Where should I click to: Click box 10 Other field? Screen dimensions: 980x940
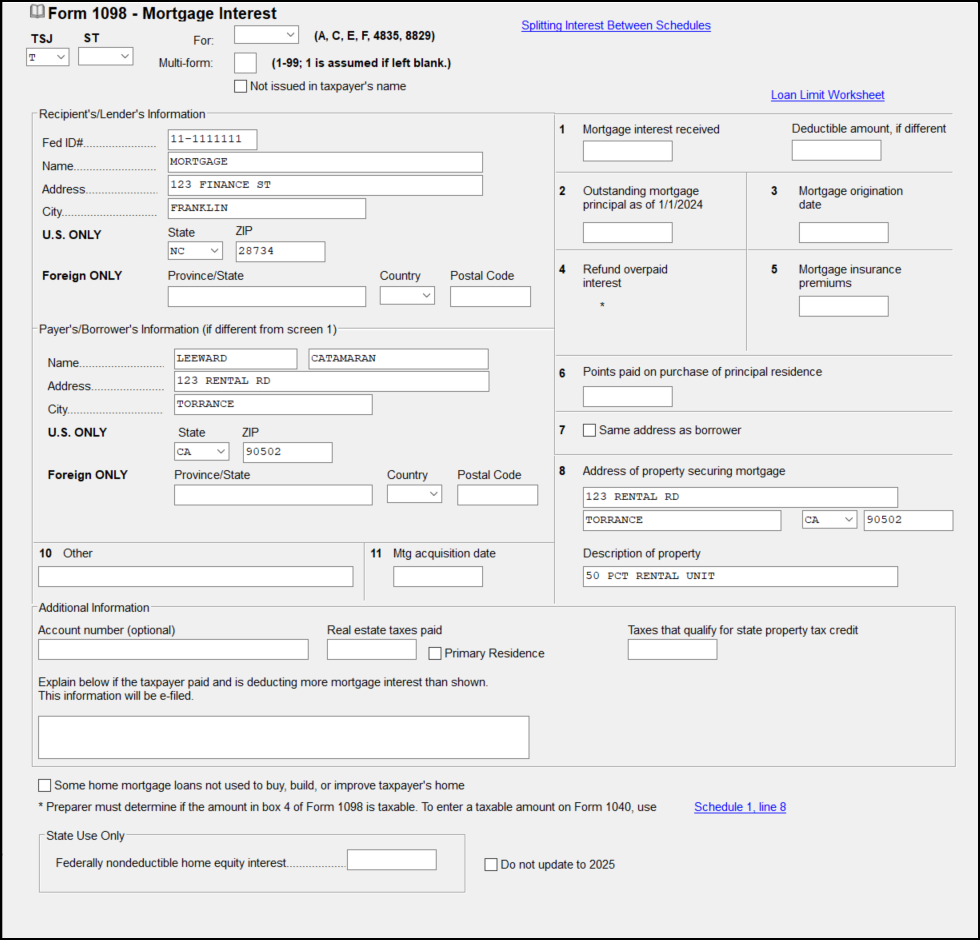196,576
